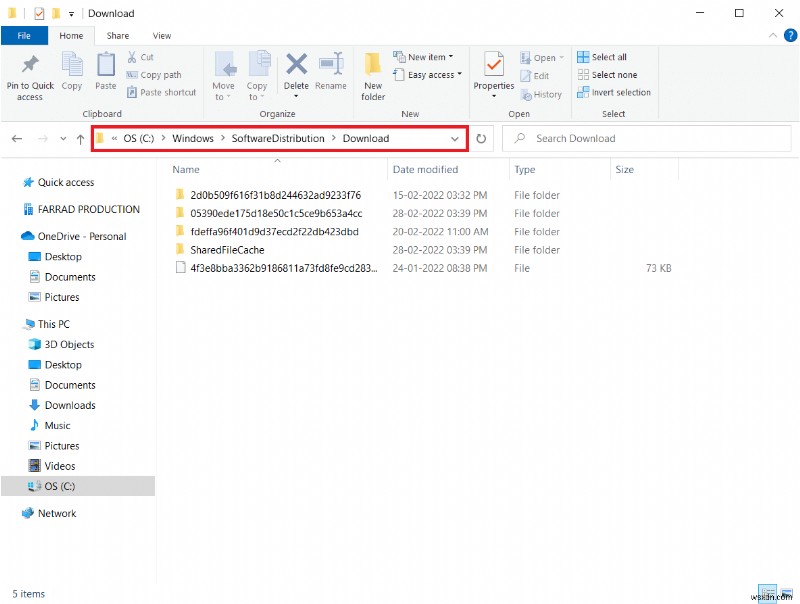This screenshot has width=800, height=604.
Task: Select This PC in navigation pane
Action: pos(53,324)
